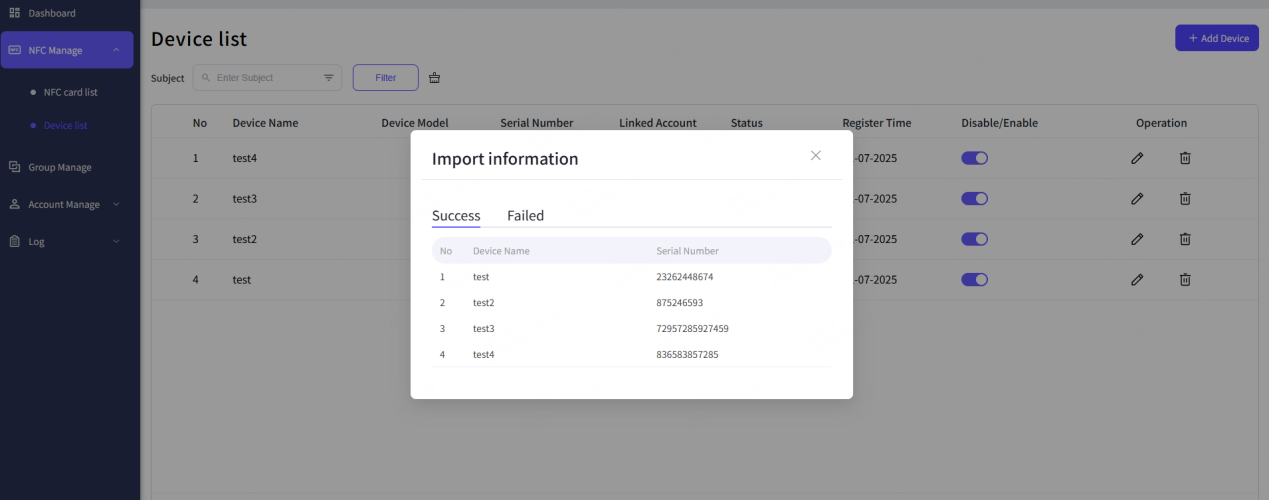Screen dimensions: 1269x500
Task: Edit device test3 using pencil icon
Action: coord(1137,199)
